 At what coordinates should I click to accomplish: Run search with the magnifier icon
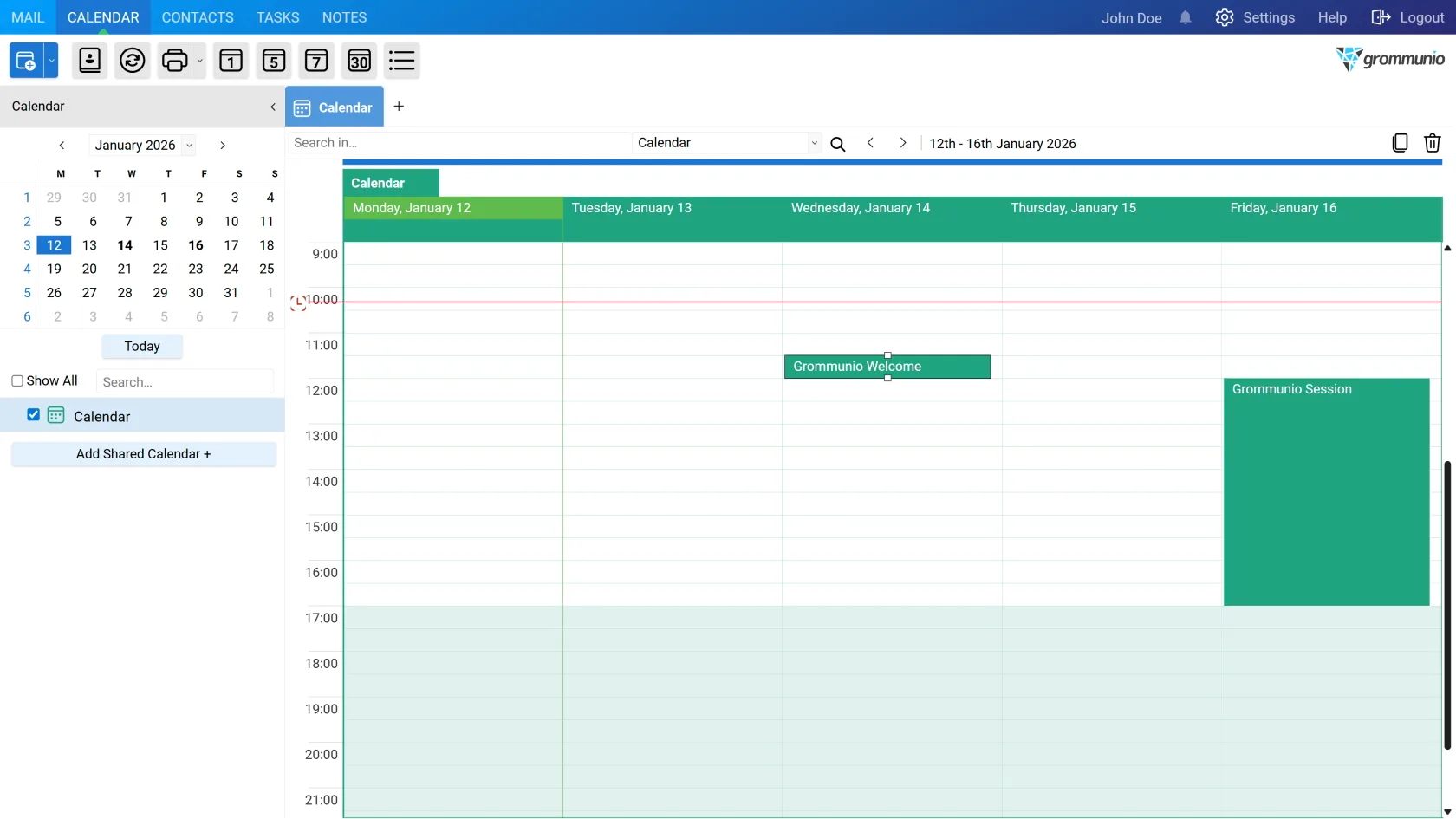pos(838,144)
